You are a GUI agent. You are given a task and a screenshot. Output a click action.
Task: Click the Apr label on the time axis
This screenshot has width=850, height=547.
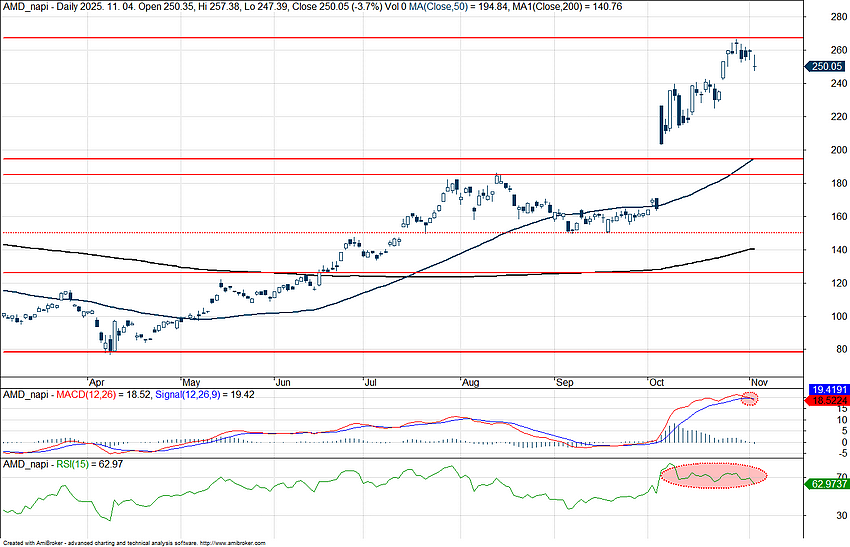coord(97,382)
